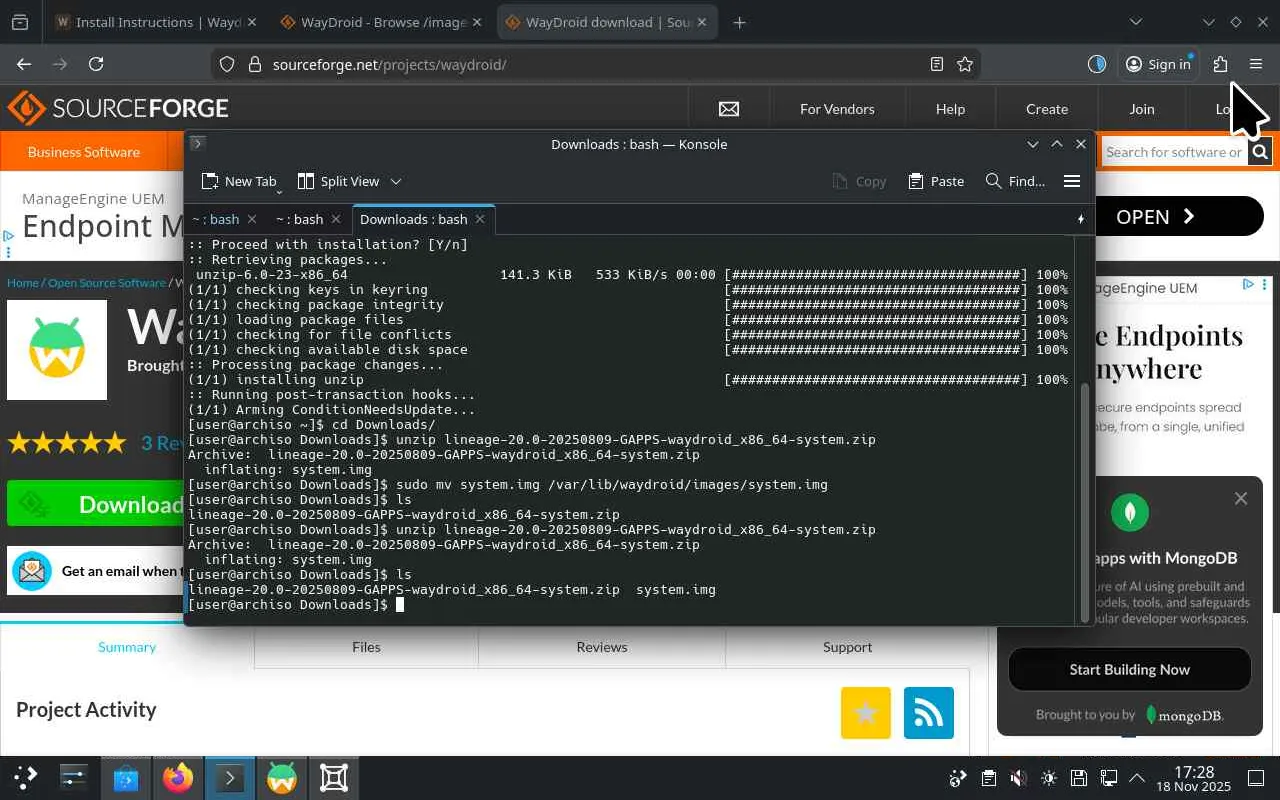Viewport: 1280px width, 800px height.
Task: Open Firefox View tab overview icon
Action: 19,22
